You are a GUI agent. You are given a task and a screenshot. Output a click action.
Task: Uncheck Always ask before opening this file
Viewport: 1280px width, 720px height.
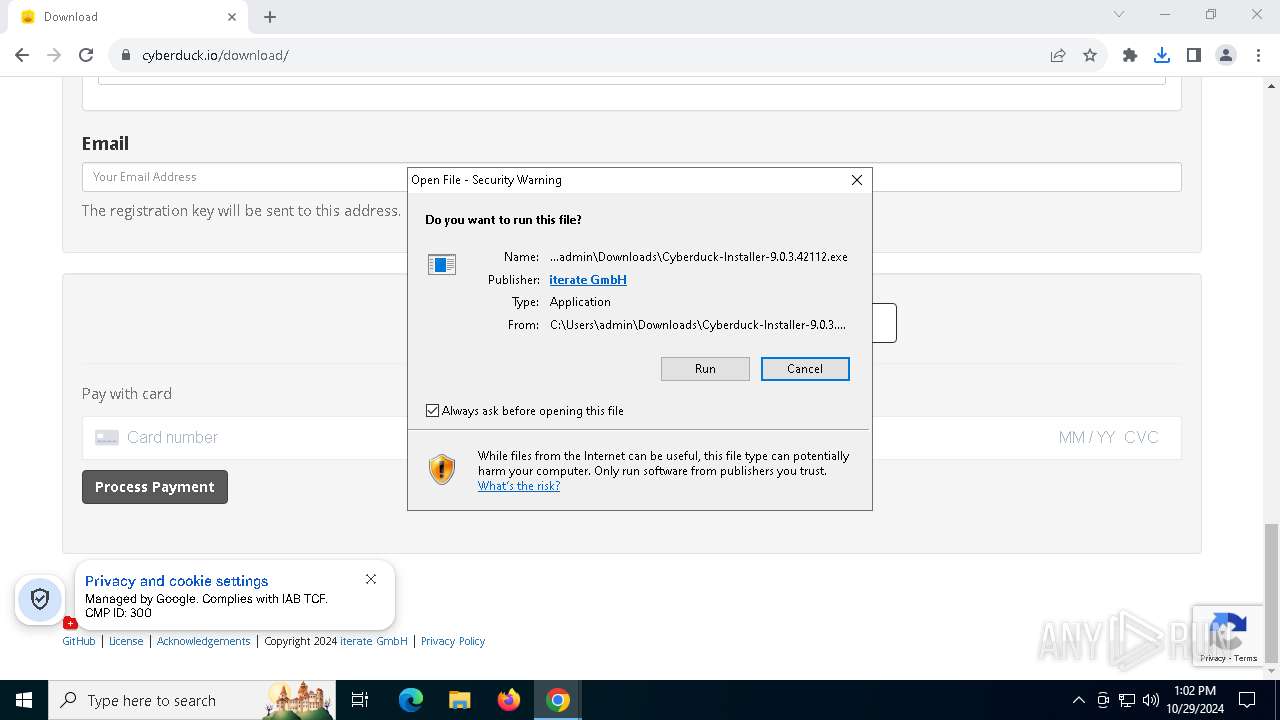433,411
